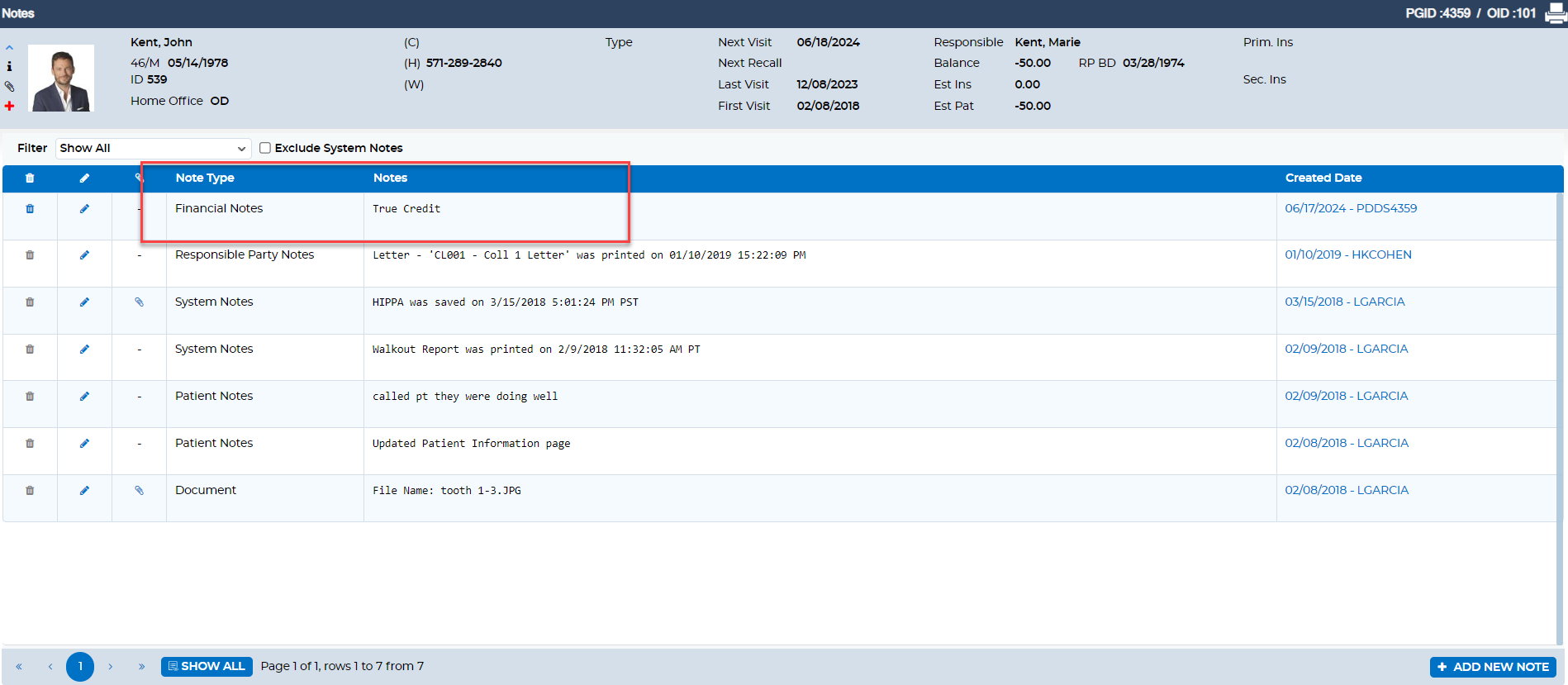Click the paperclip icon beside the patient photo

pos(10,86)
